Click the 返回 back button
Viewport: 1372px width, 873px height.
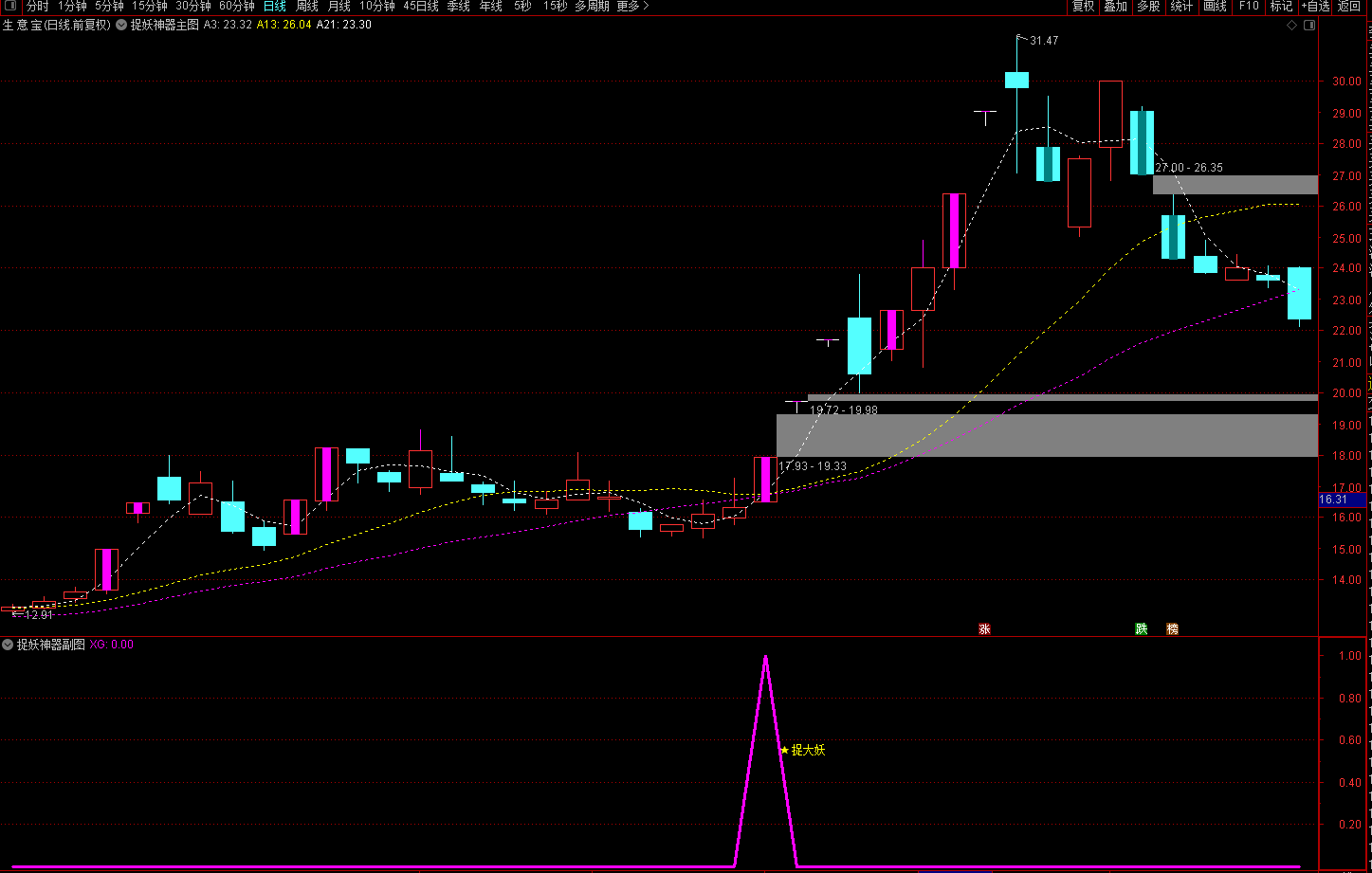1349,7
